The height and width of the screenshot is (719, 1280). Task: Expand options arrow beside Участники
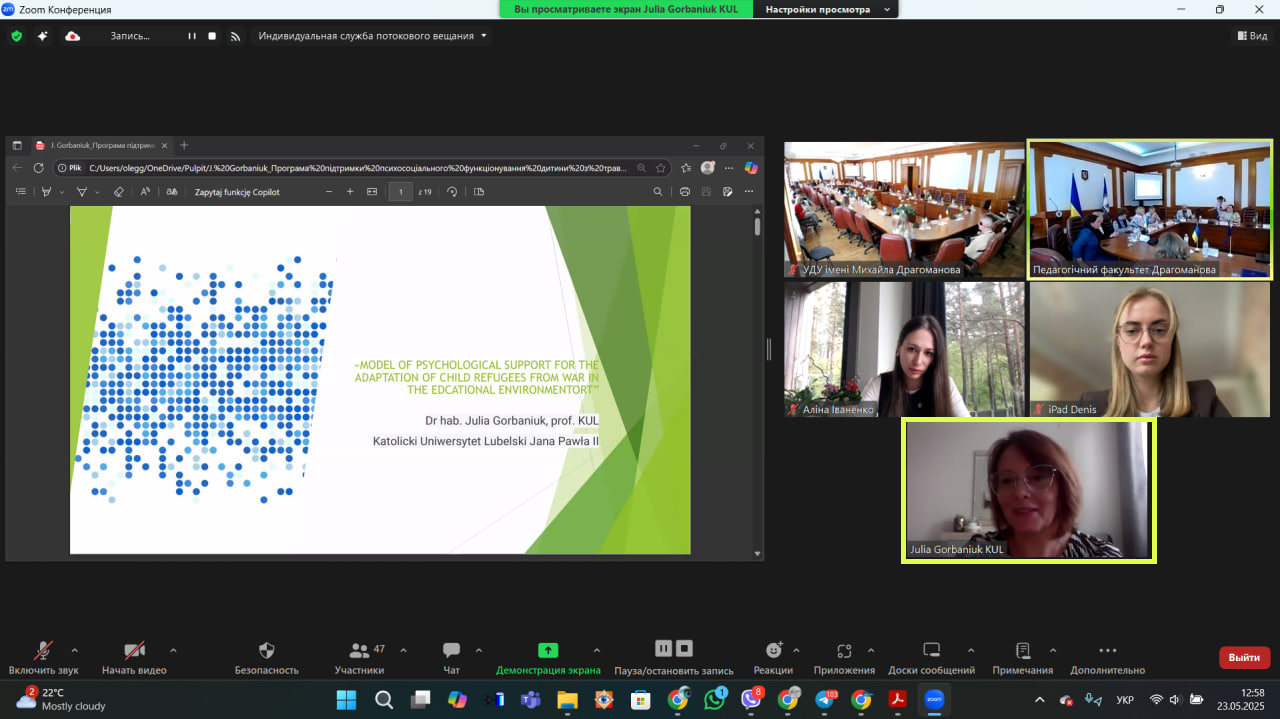click(x=402, y=650)
